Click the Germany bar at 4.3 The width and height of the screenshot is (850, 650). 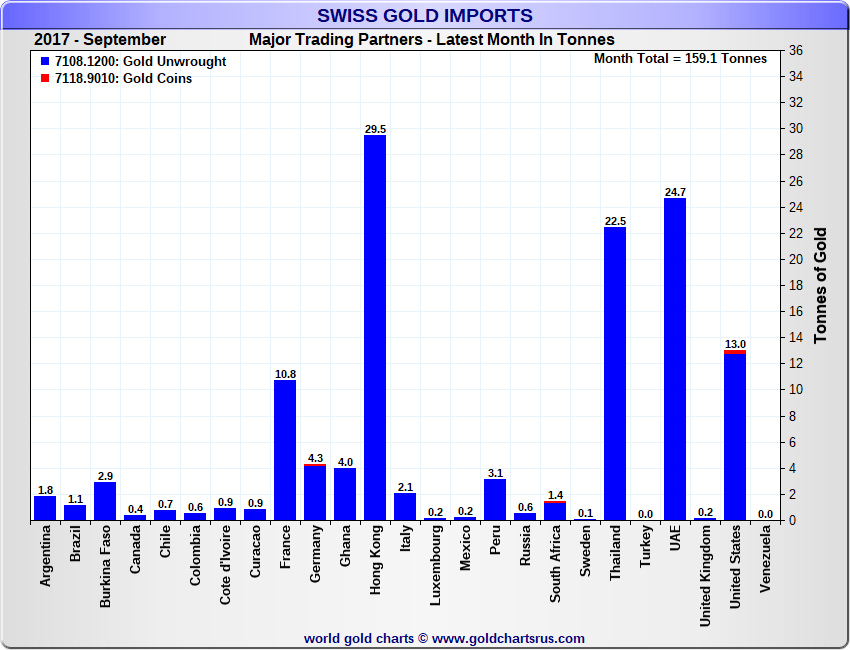click(x=315, y=493)
